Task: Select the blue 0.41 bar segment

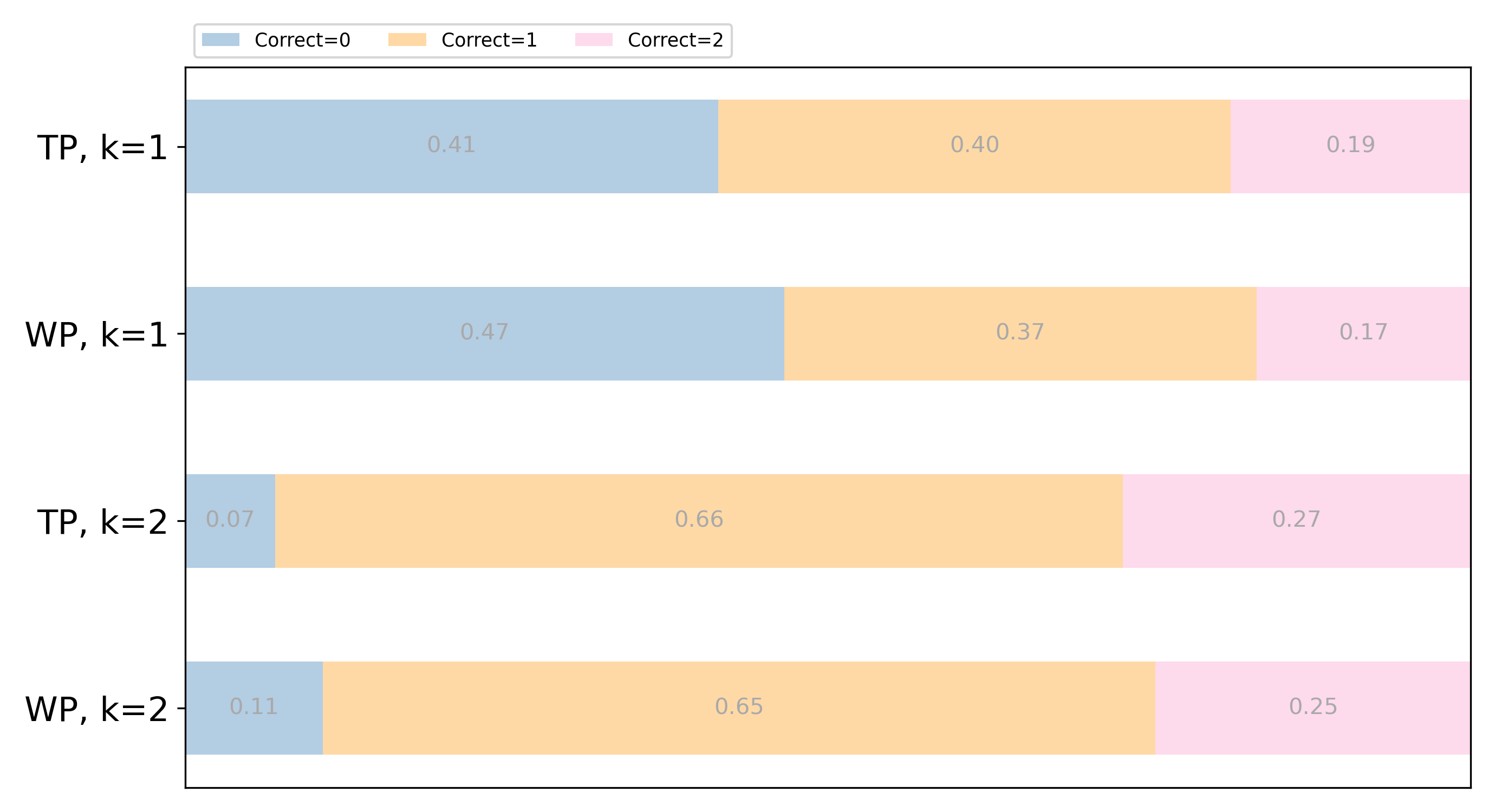Action: pyautogui.click(x=452, y=168)
